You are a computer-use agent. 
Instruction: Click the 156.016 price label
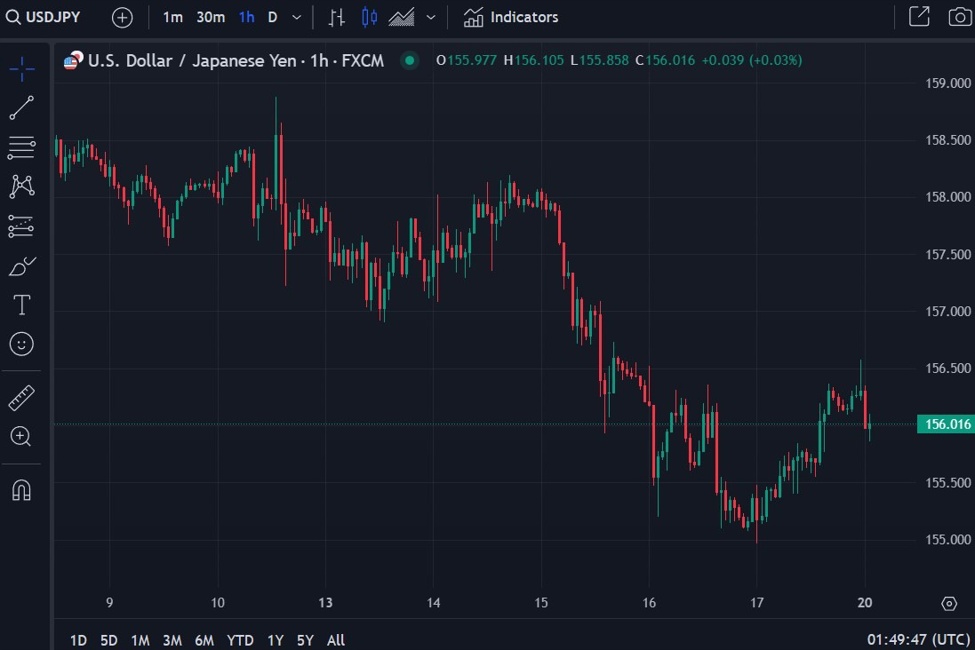click(x=946, y=424)
